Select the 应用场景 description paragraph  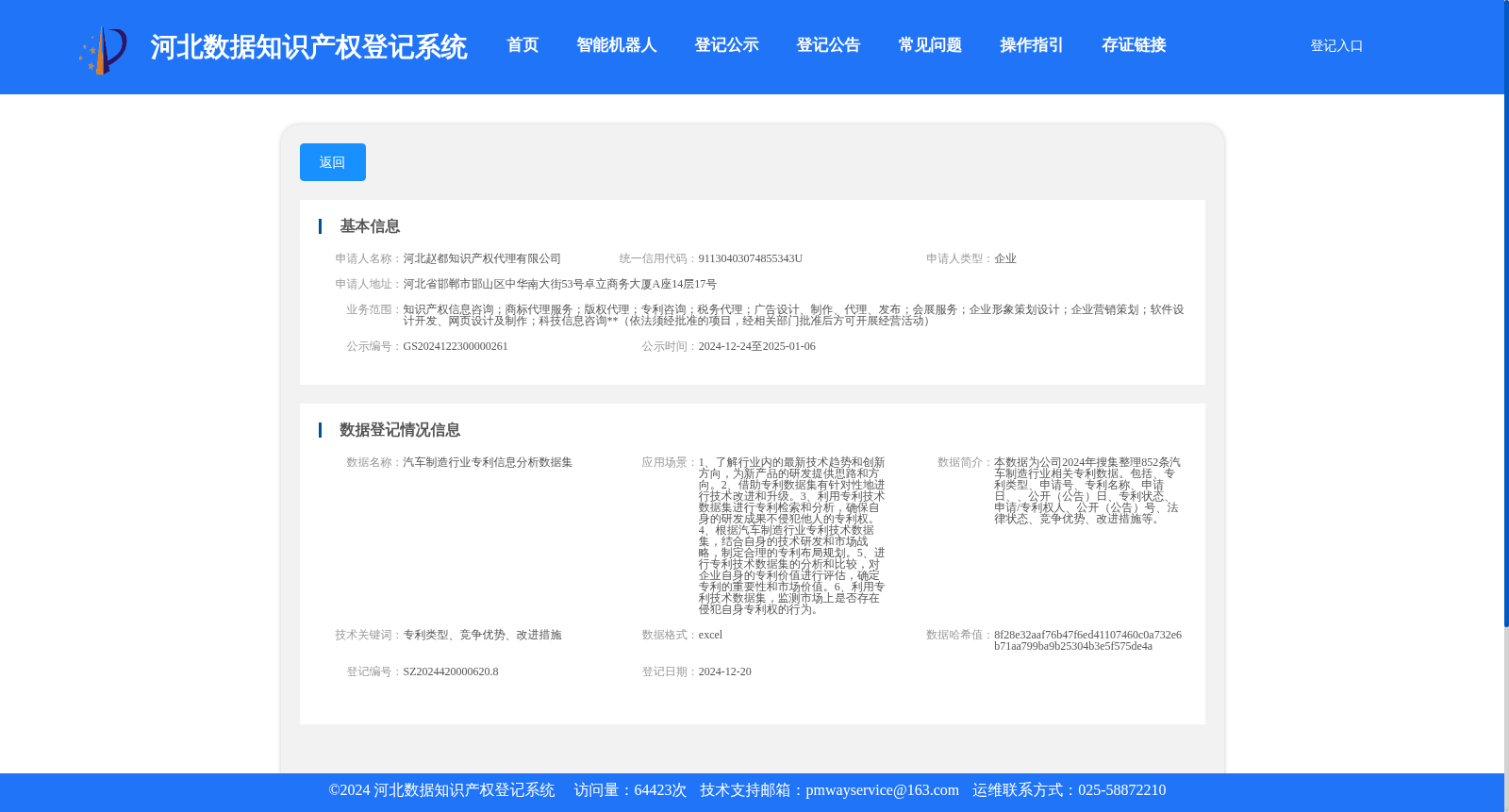(x=792, y=536)
